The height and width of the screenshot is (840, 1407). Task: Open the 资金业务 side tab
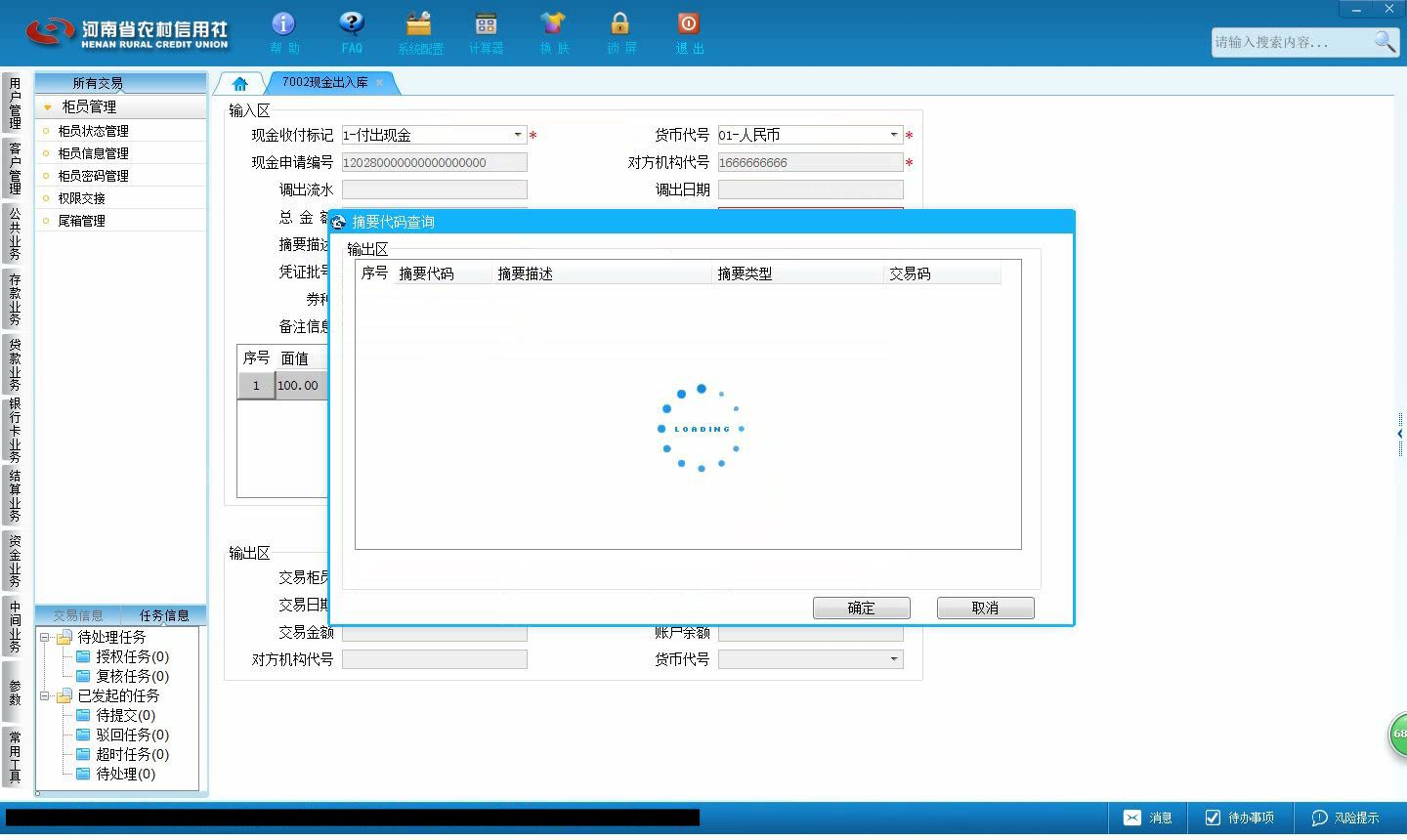[x=15, y=561]
